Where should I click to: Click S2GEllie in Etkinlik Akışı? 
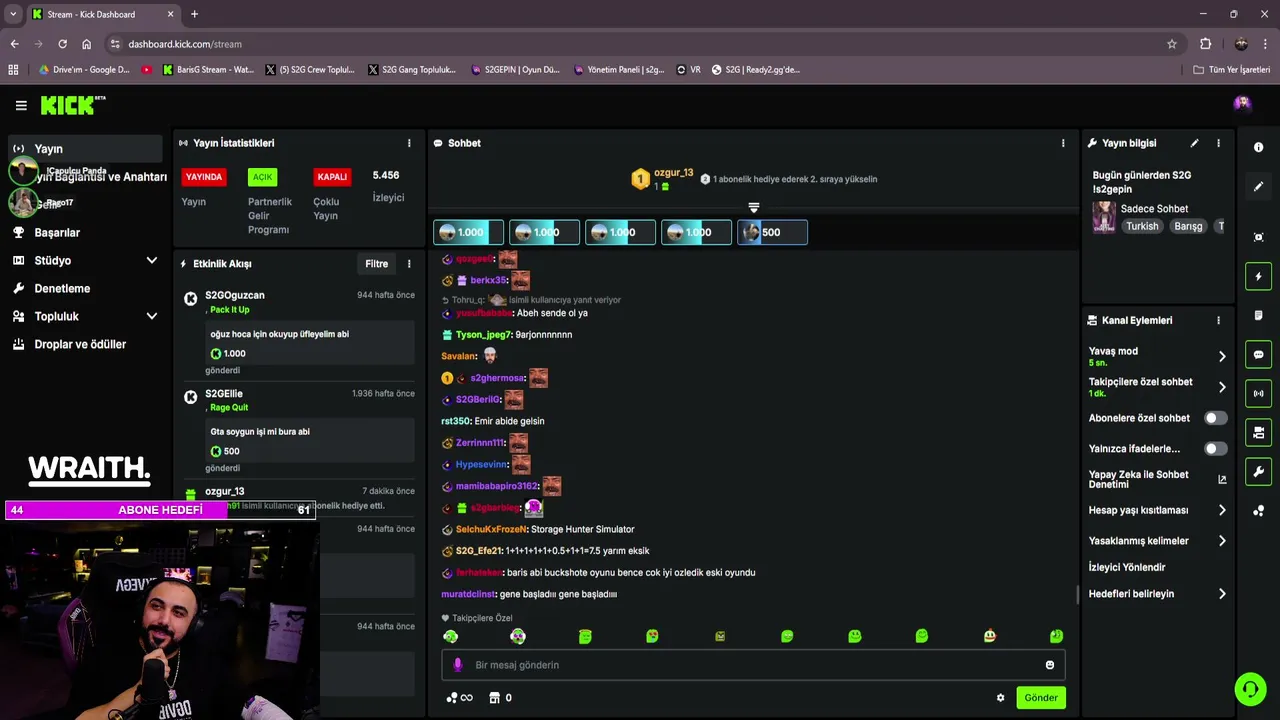(224, 394)
